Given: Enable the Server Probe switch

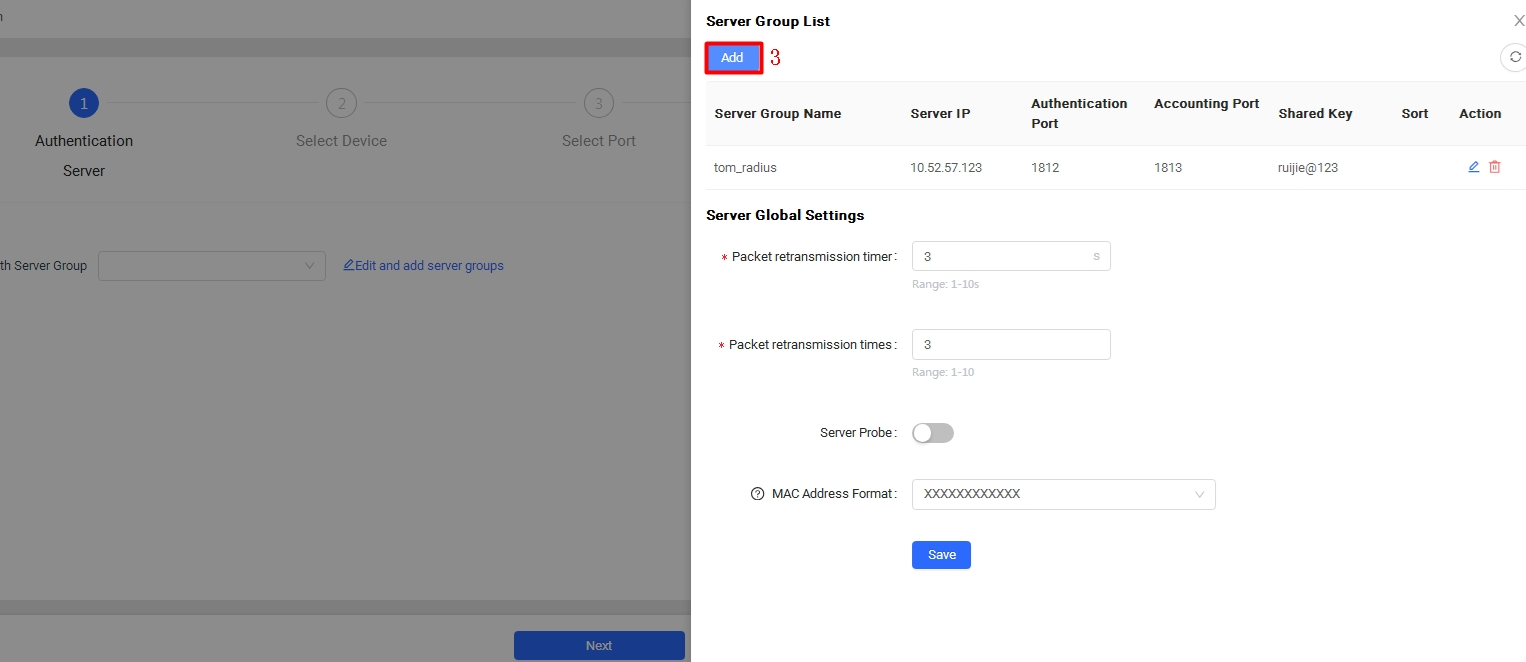Looking at the screenshot, I should [x=933, y=433].
